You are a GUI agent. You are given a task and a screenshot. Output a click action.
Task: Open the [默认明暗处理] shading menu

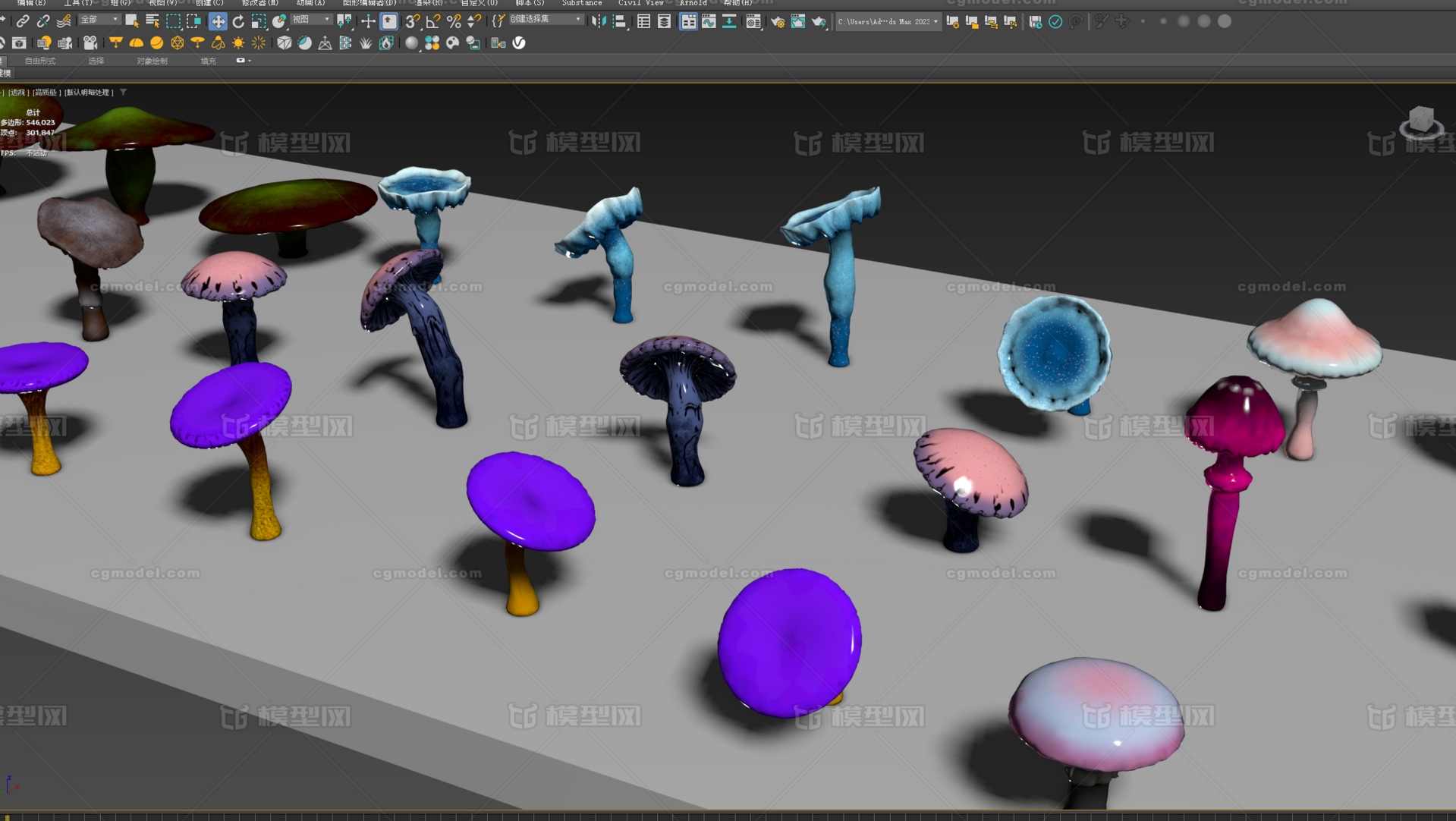(x=89, y=93)
